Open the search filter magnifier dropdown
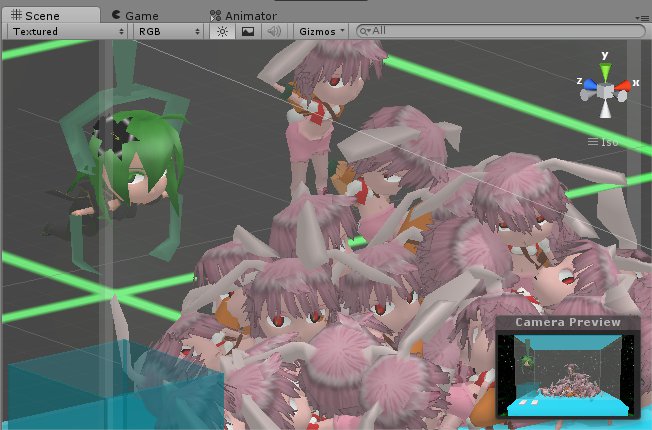This screenshot has width=652, height=430. [x=364, y=31]
